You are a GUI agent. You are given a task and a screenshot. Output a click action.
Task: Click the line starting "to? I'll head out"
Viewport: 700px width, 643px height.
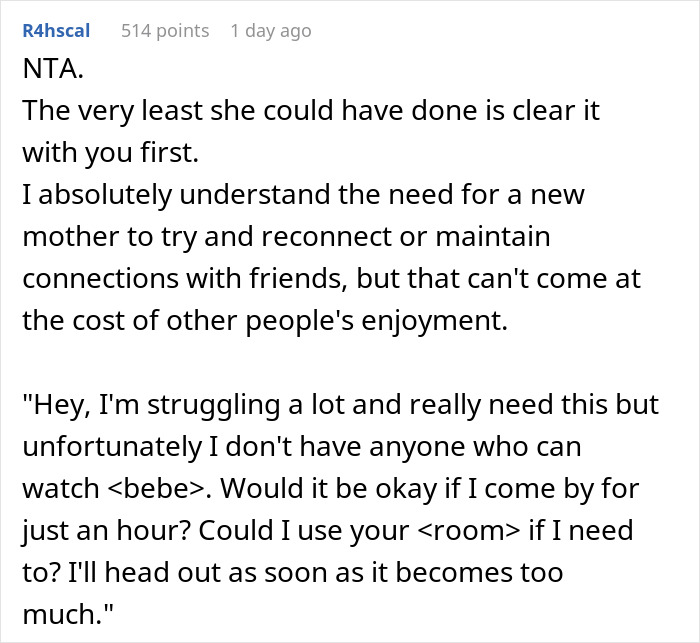click(x=293, y=571)
